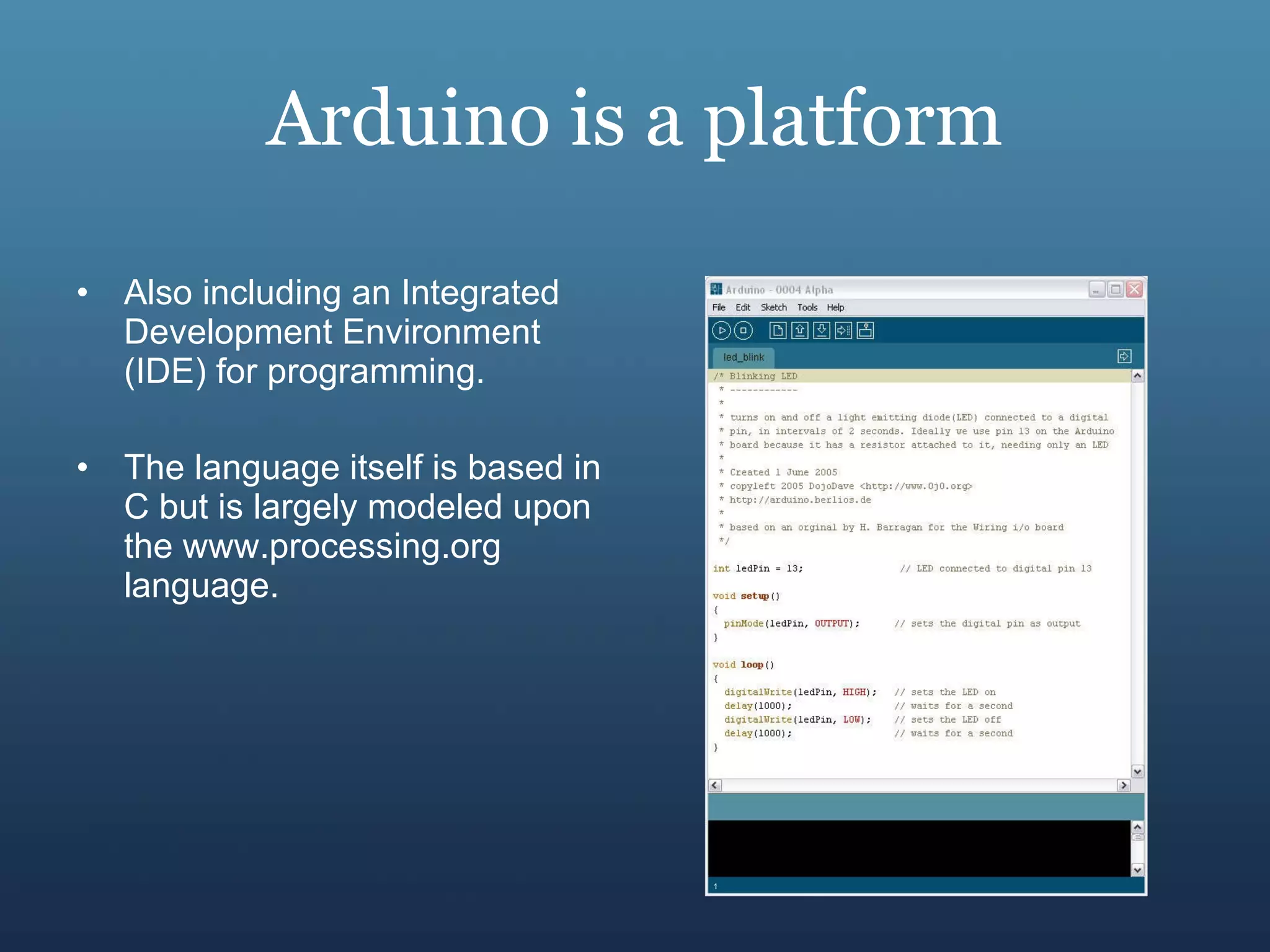This screenshot has width=1270, height=952.
Task: Open the Help menu
Action: (835, 307)
